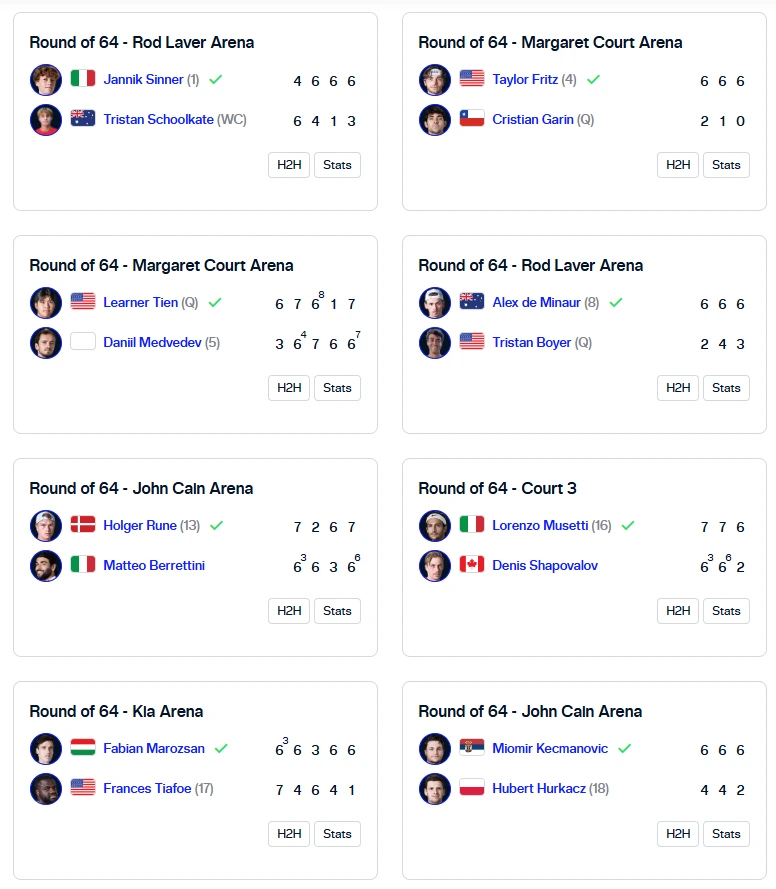The image size is (776, 889).
Task: View Stats for Tien vs Medvedev match
Action: [337, 388]
